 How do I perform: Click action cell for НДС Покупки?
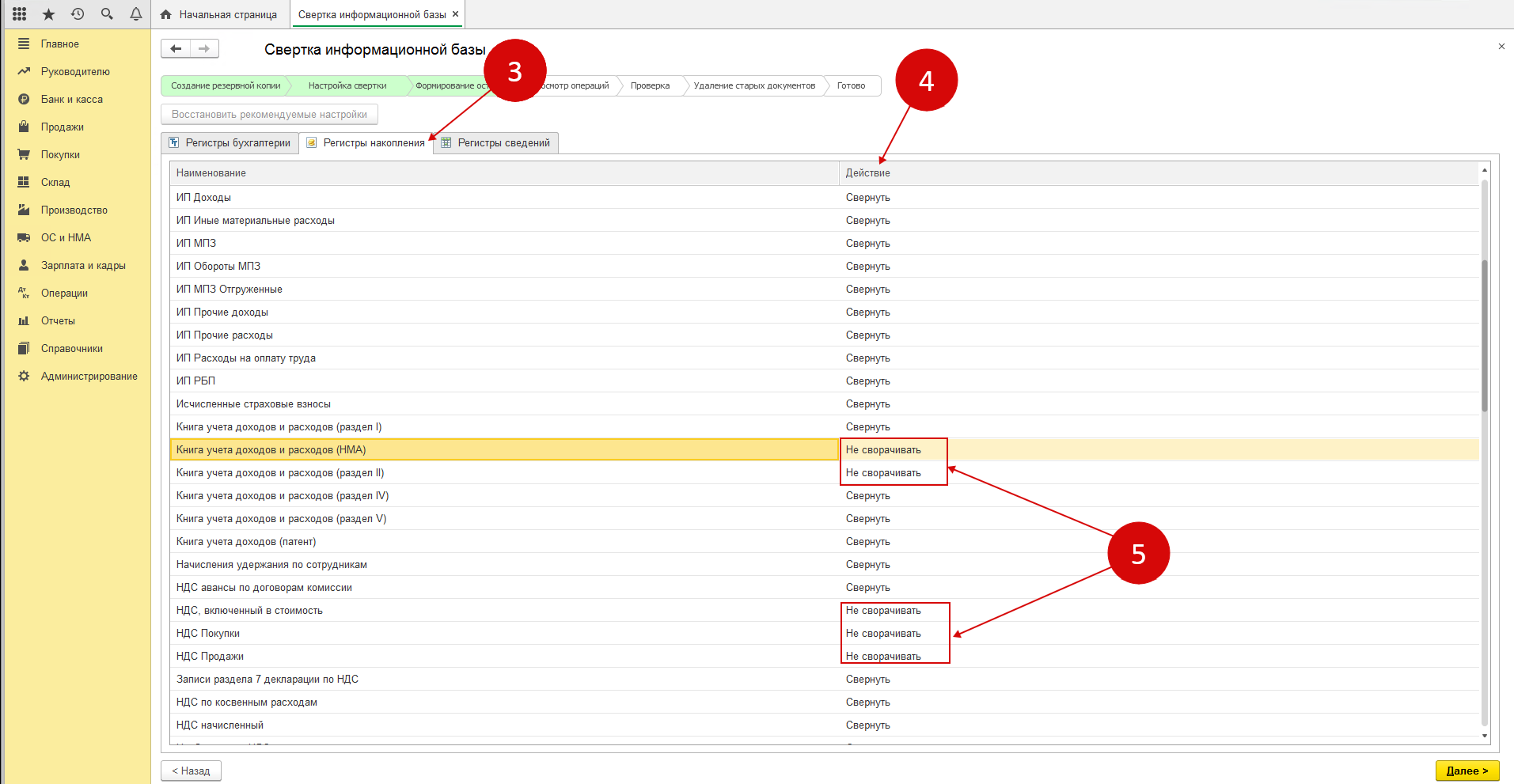(1159, 634)
